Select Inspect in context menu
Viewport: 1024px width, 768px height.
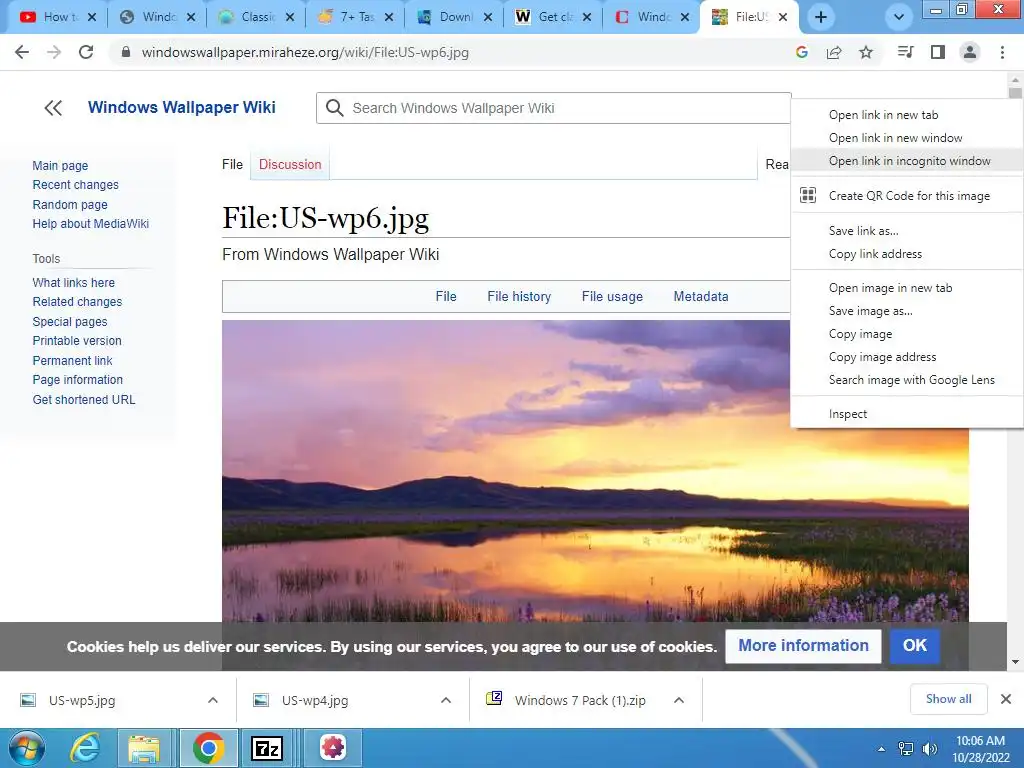[x=907, y=414]
